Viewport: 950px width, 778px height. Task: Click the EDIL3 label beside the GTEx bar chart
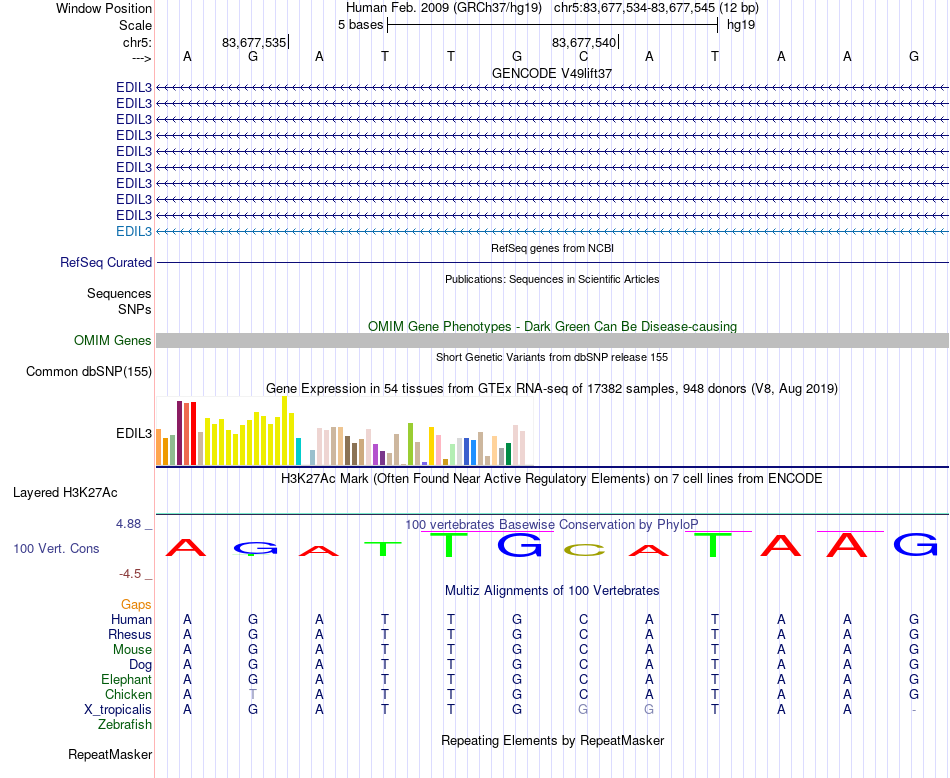tap(134, 433)
